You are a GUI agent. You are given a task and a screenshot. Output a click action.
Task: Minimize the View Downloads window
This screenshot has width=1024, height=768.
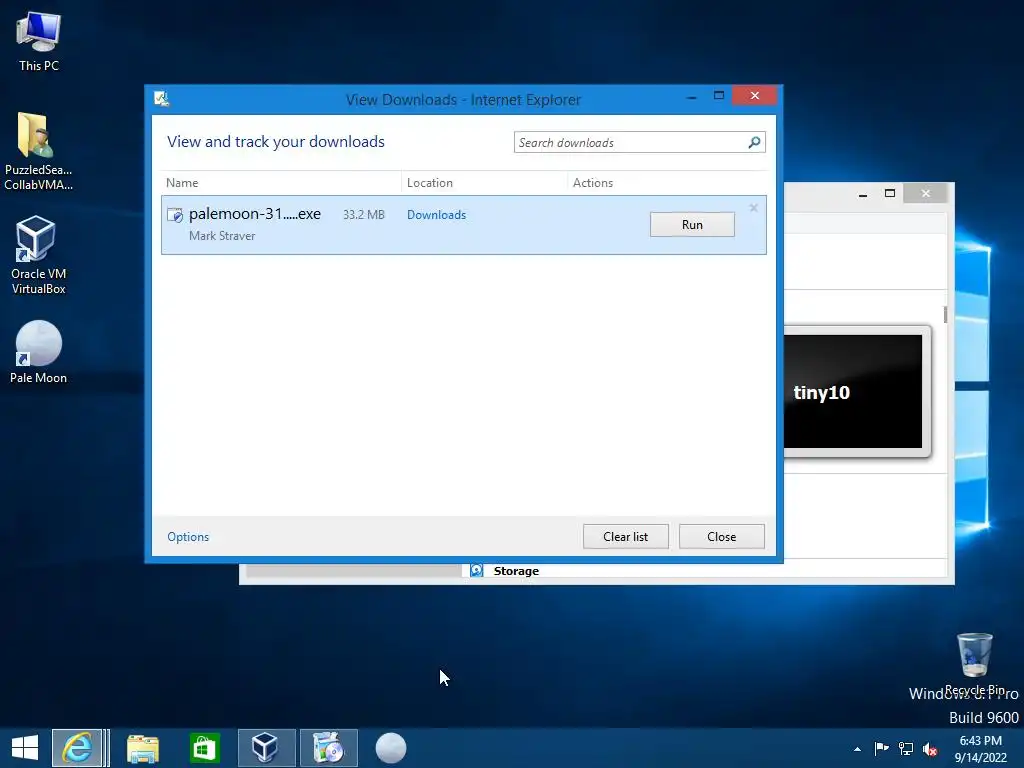(692, 96)
